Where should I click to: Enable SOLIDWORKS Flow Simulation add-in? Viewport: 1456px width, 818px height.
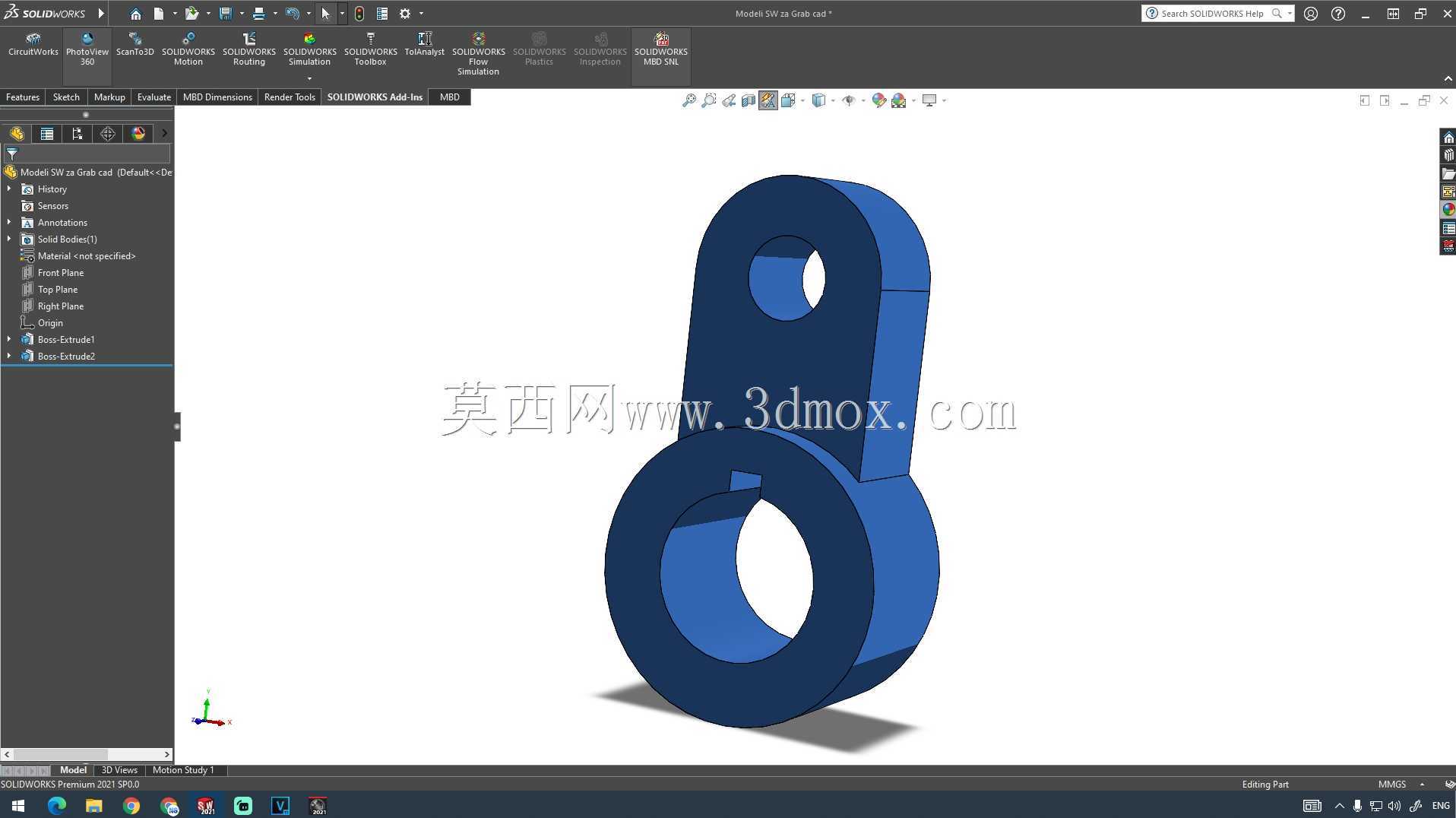pos(479,55)
